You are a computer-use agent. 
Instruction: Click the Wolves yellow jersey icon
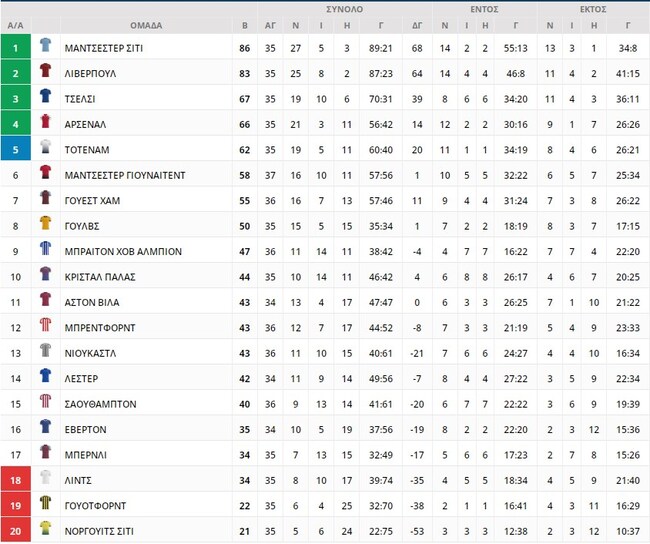click(x=46, y=223)
